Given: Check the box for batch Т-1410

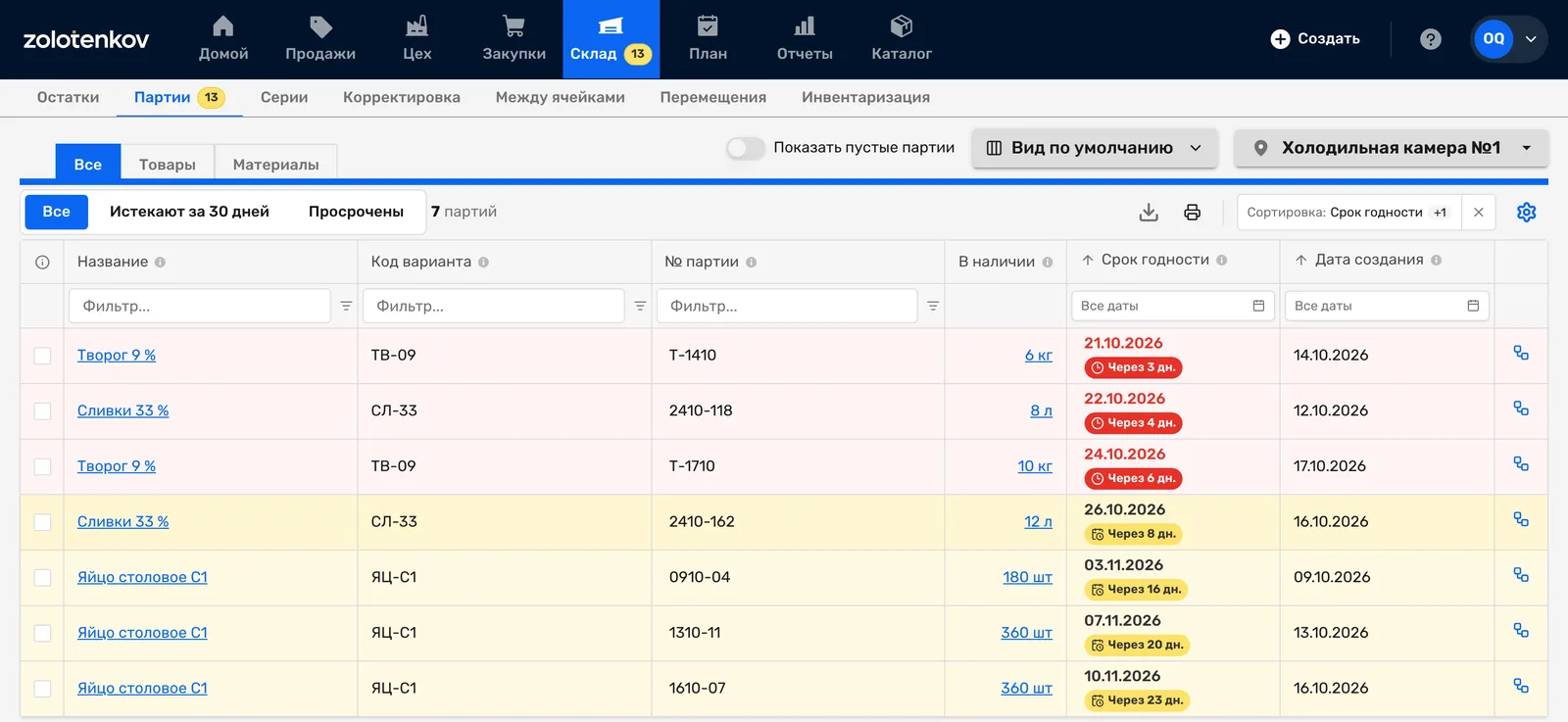Looking at the screenshot, I should tap(42, 356).
